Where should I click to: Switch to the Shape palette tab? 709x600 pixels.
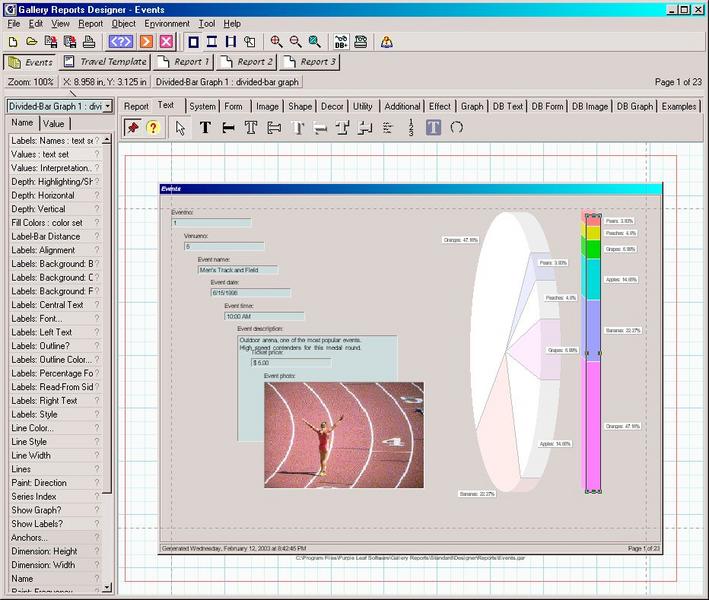(300, 106)
